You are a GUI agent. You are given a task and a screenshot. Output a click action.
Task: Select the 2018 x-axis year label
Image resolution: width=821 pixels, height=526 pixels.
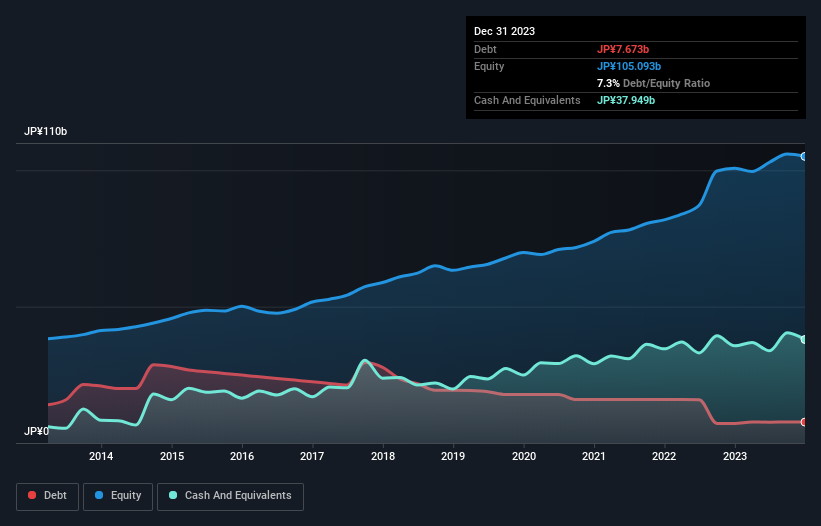382,457
